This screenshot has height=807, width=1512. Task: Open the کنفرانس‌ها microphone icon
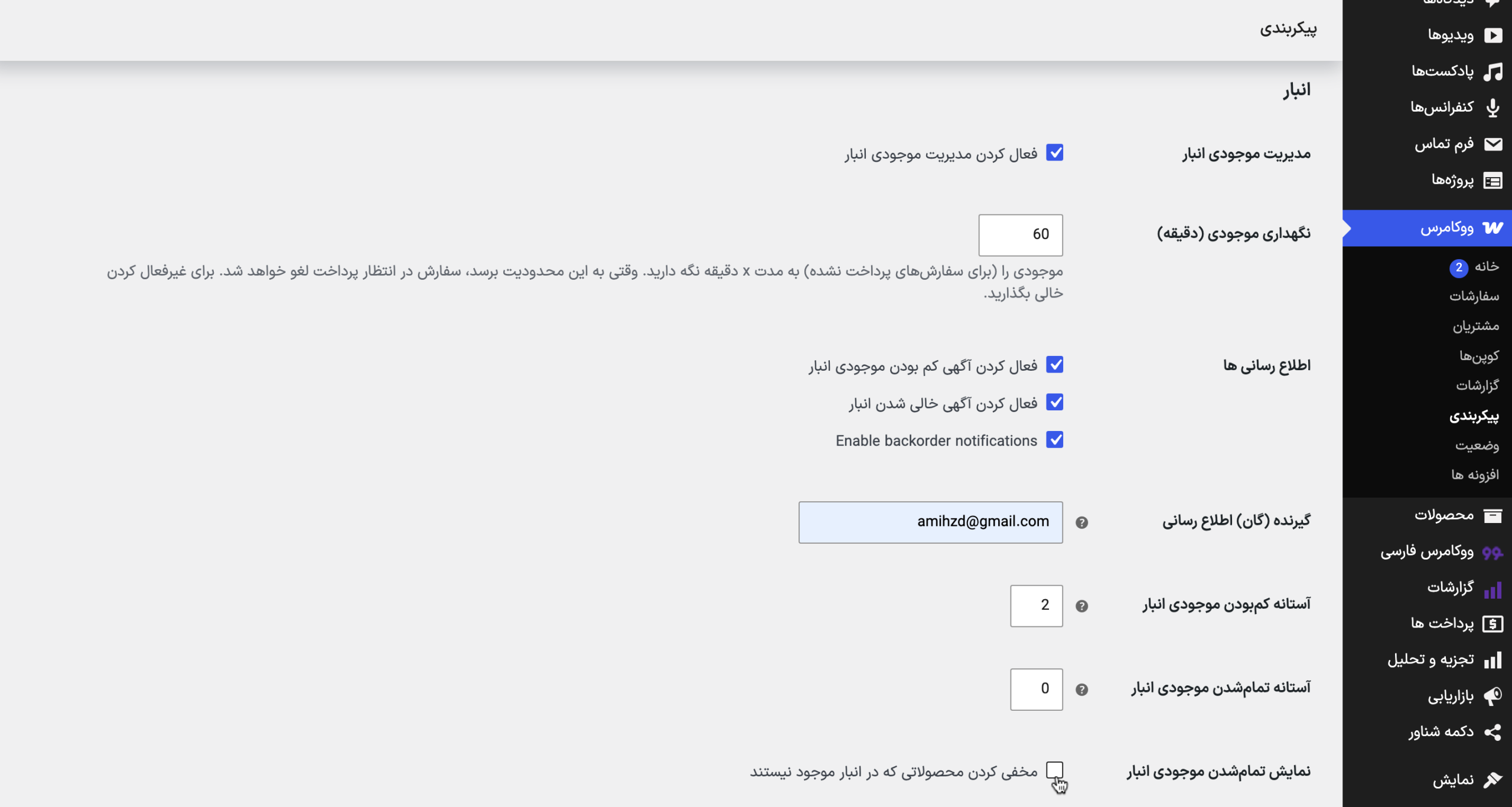pyautogui.click(x=1493, y=107)
